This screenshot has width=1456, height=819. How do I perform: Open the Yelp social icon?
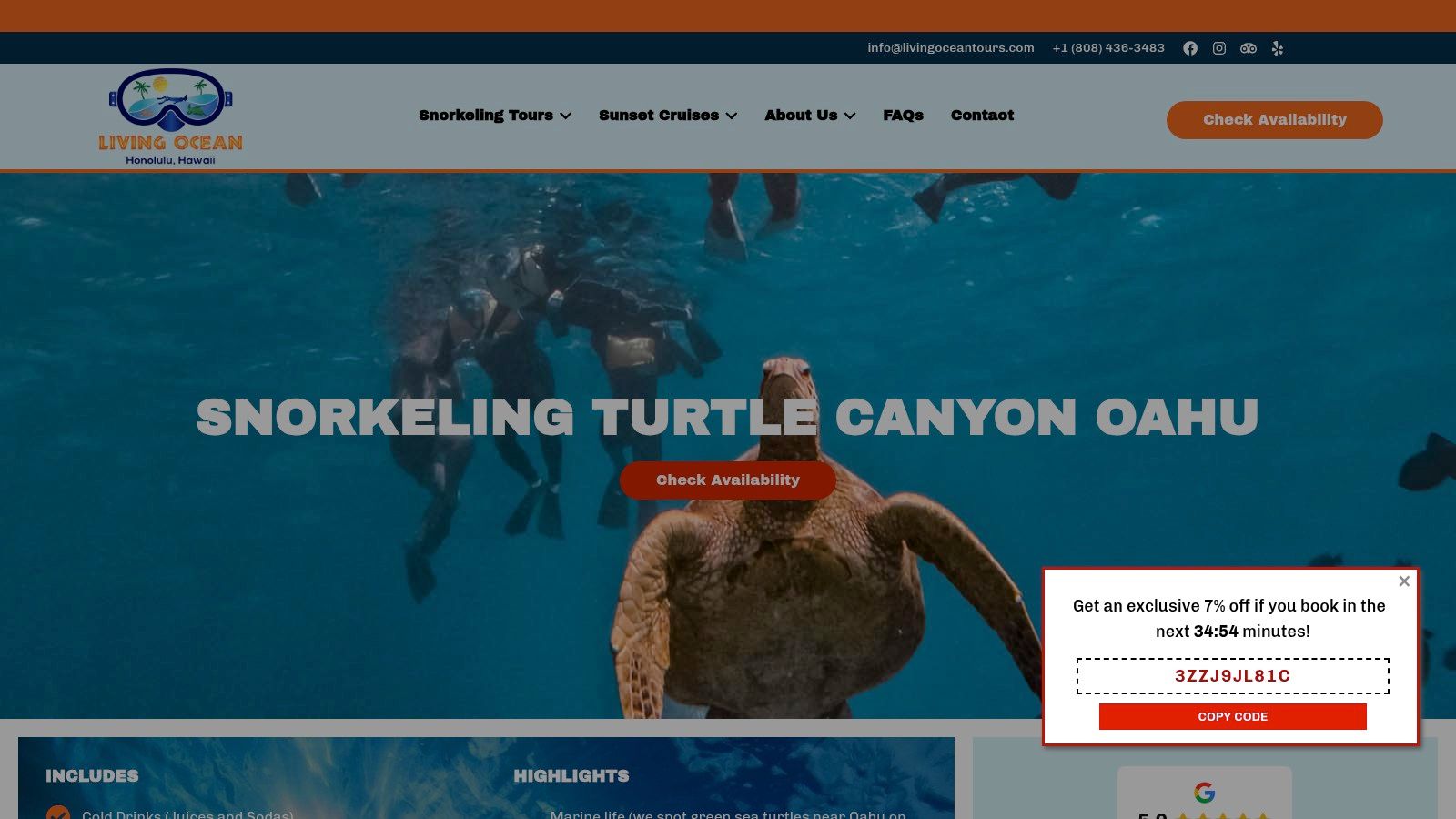(1278, 48)
